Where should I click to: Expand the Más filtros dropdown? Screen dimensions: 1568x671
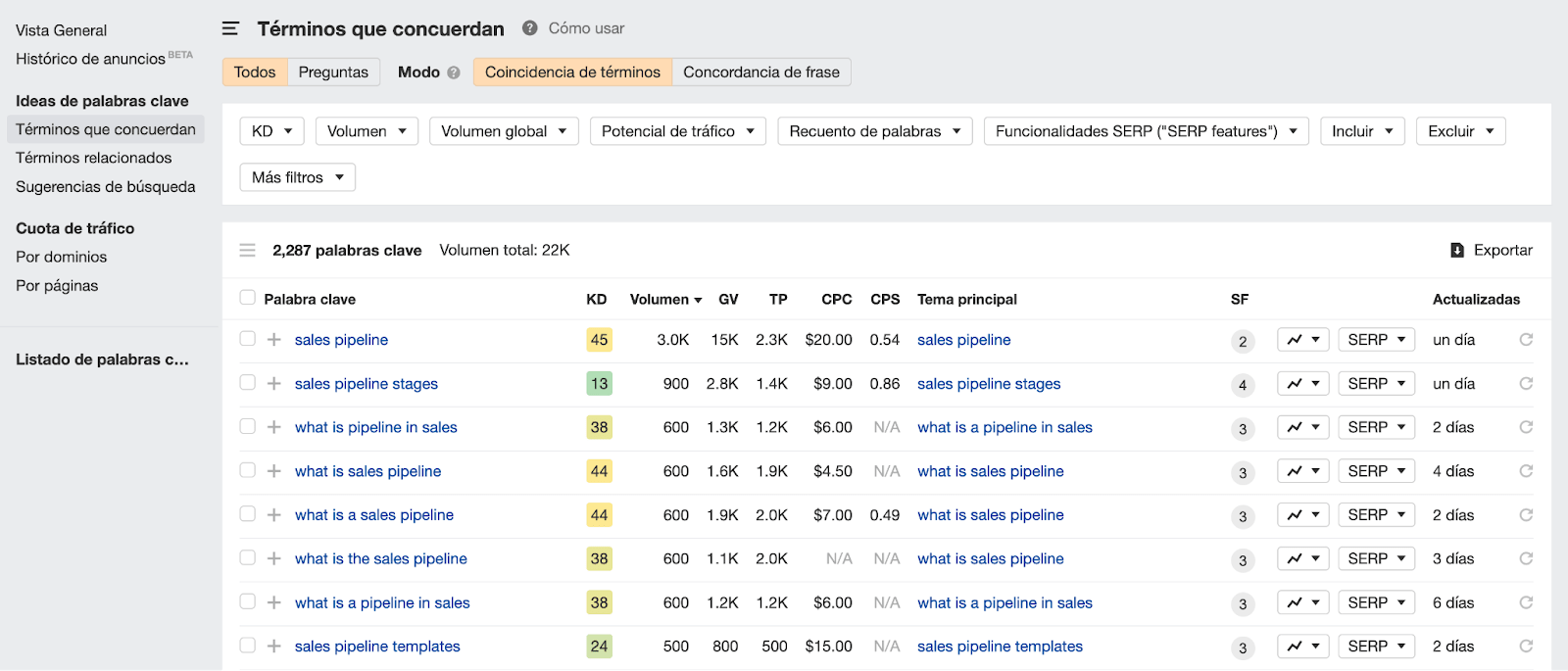(297, 177)
